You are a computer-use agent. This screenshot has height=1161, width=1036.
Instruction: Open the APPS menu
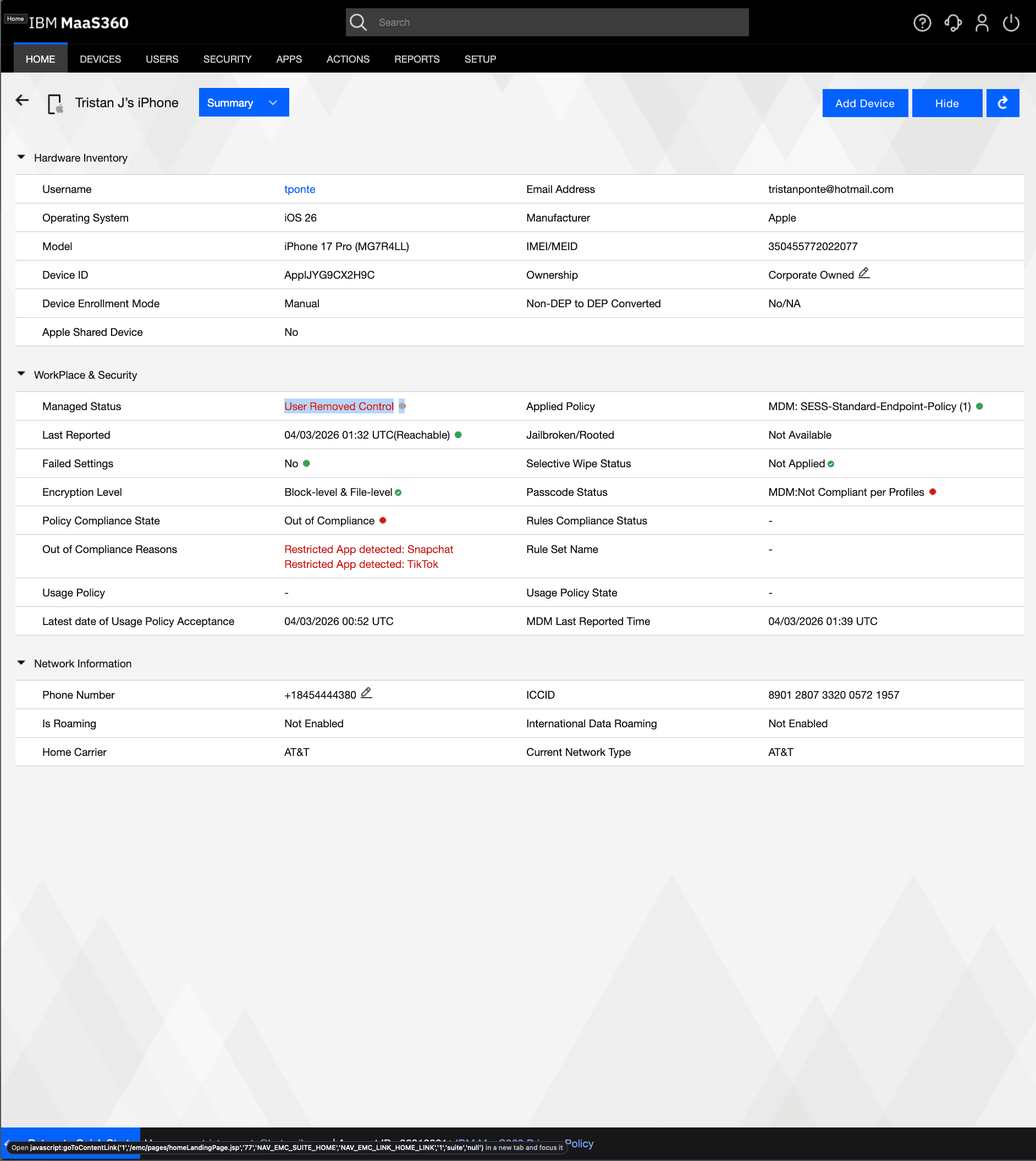coord(289,59)
